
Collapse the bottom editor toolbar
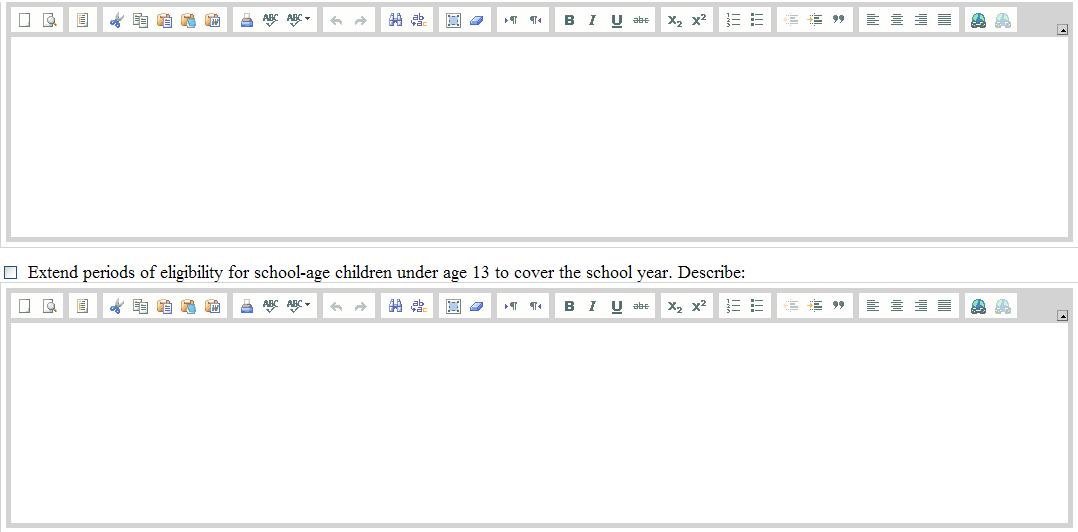click(x=1062, y=316)
